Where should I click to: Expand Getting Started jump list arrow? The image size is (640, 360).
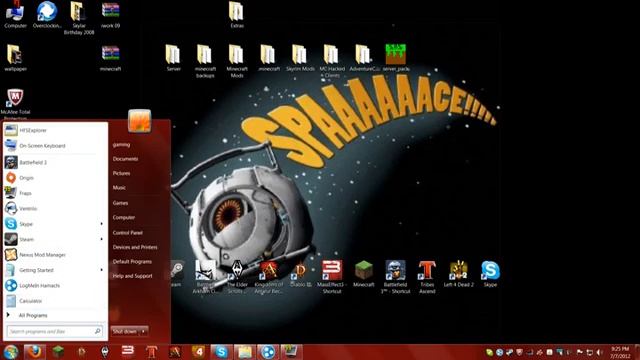[x=102, y=270]
